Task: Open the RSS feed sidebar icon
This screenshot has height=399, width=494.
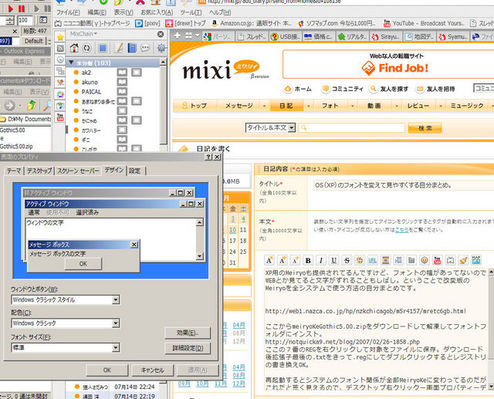Action: 60,48
